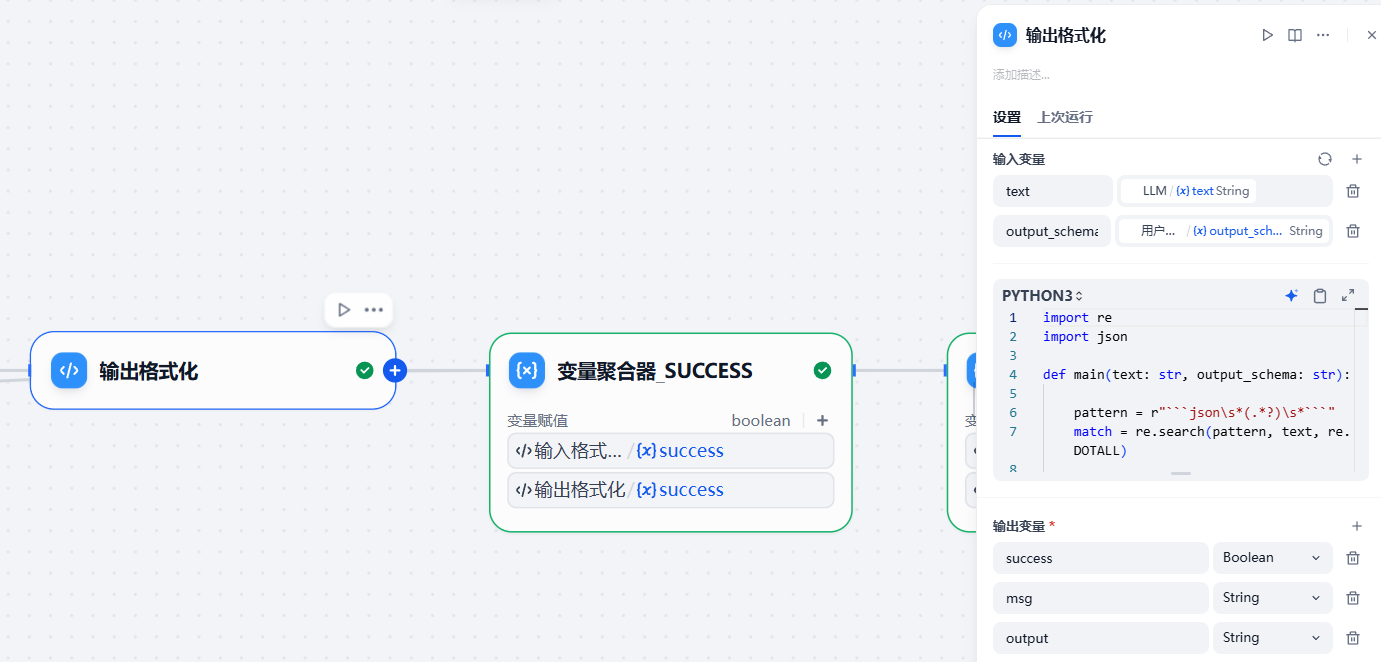Add a new input variable with plus icon
1381x662 pixels.
tap(1357, 159)
